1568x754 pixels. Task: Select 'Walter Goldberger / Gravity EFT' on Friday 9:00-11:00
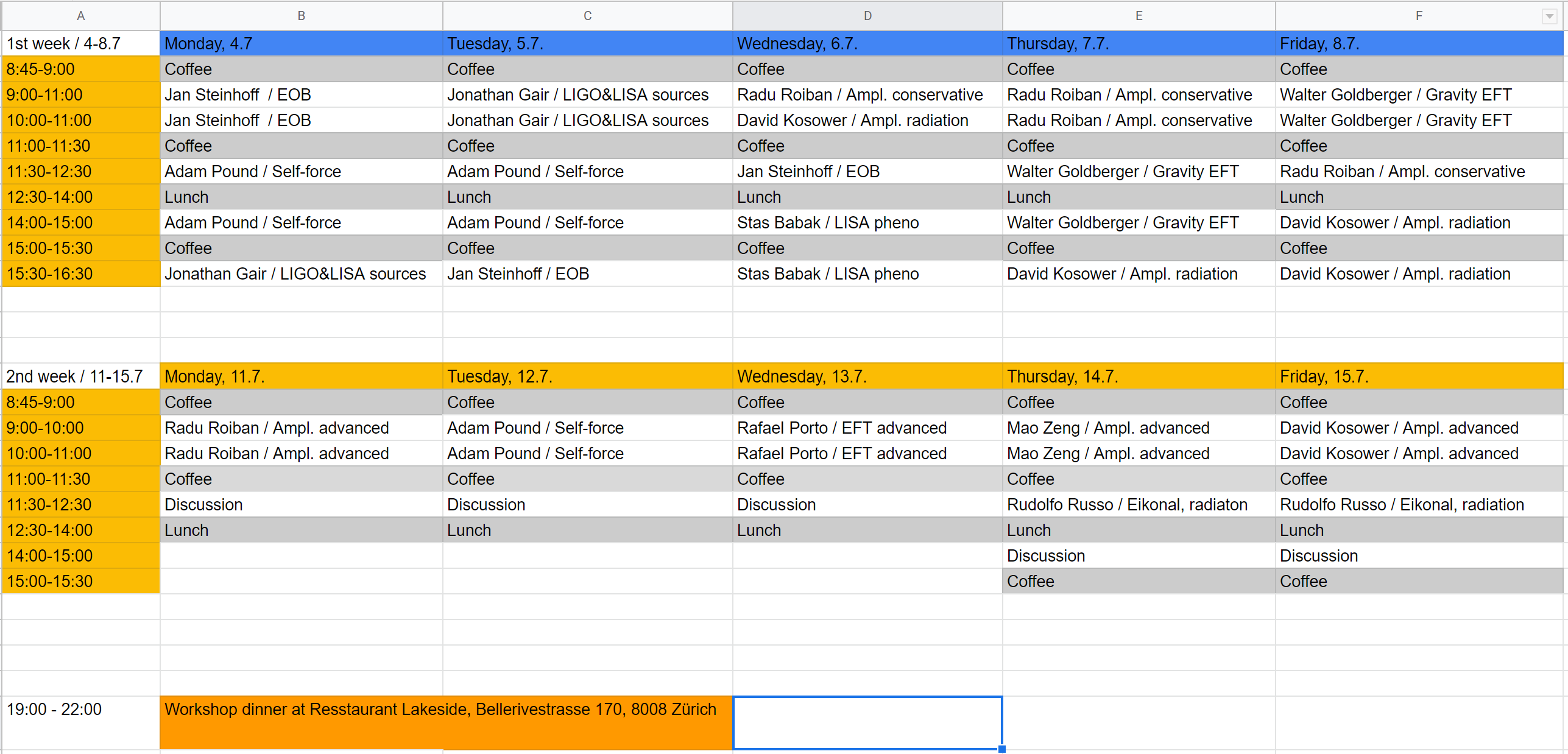tap(1419, 95)
